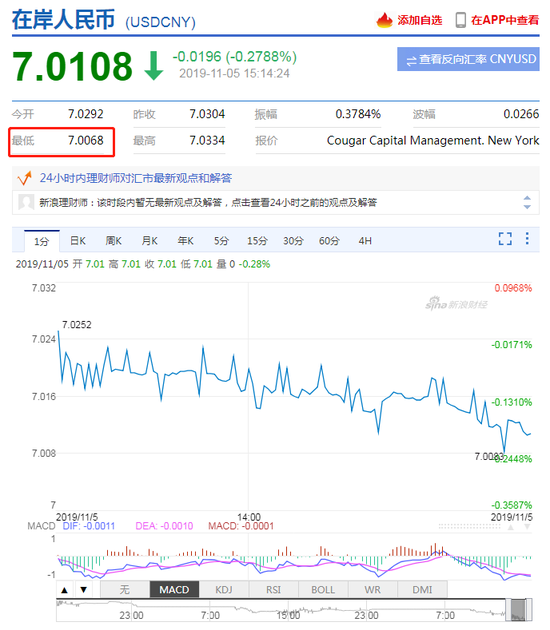Add USDCNY to watchlist via 添加自选

click(x=419, y=20)
